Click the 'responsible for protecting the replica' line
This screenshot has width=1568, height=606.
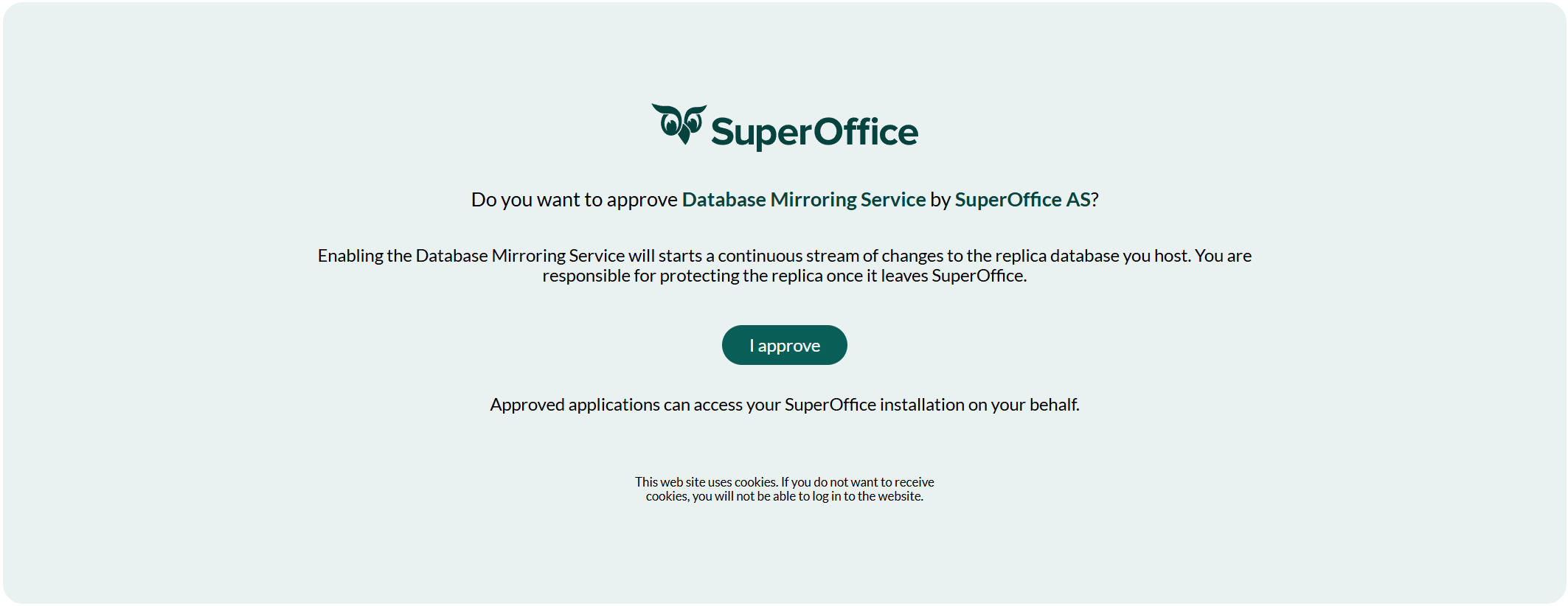click(x=784, y=276)
